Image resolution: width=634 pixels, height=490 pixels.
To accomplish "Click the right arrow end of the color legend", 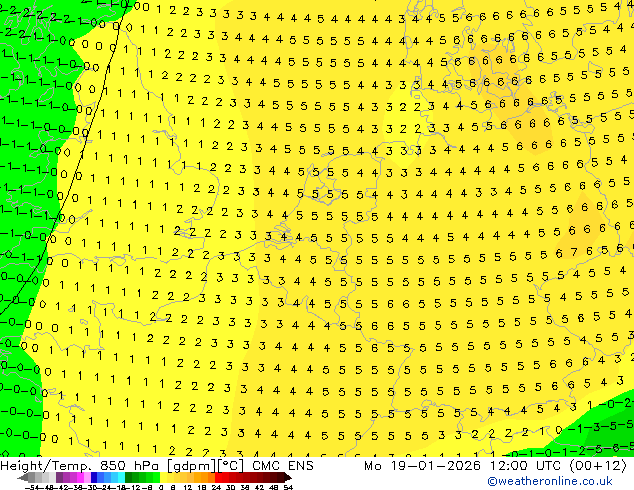I will [288, 478].
